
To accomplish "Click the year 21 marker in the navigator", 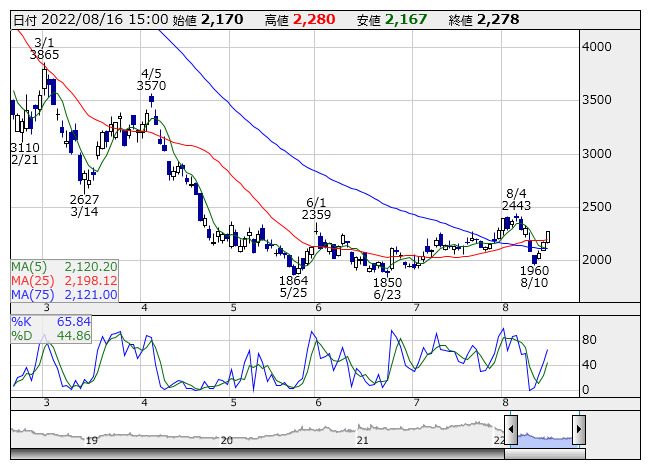I will tap(363, 440).
